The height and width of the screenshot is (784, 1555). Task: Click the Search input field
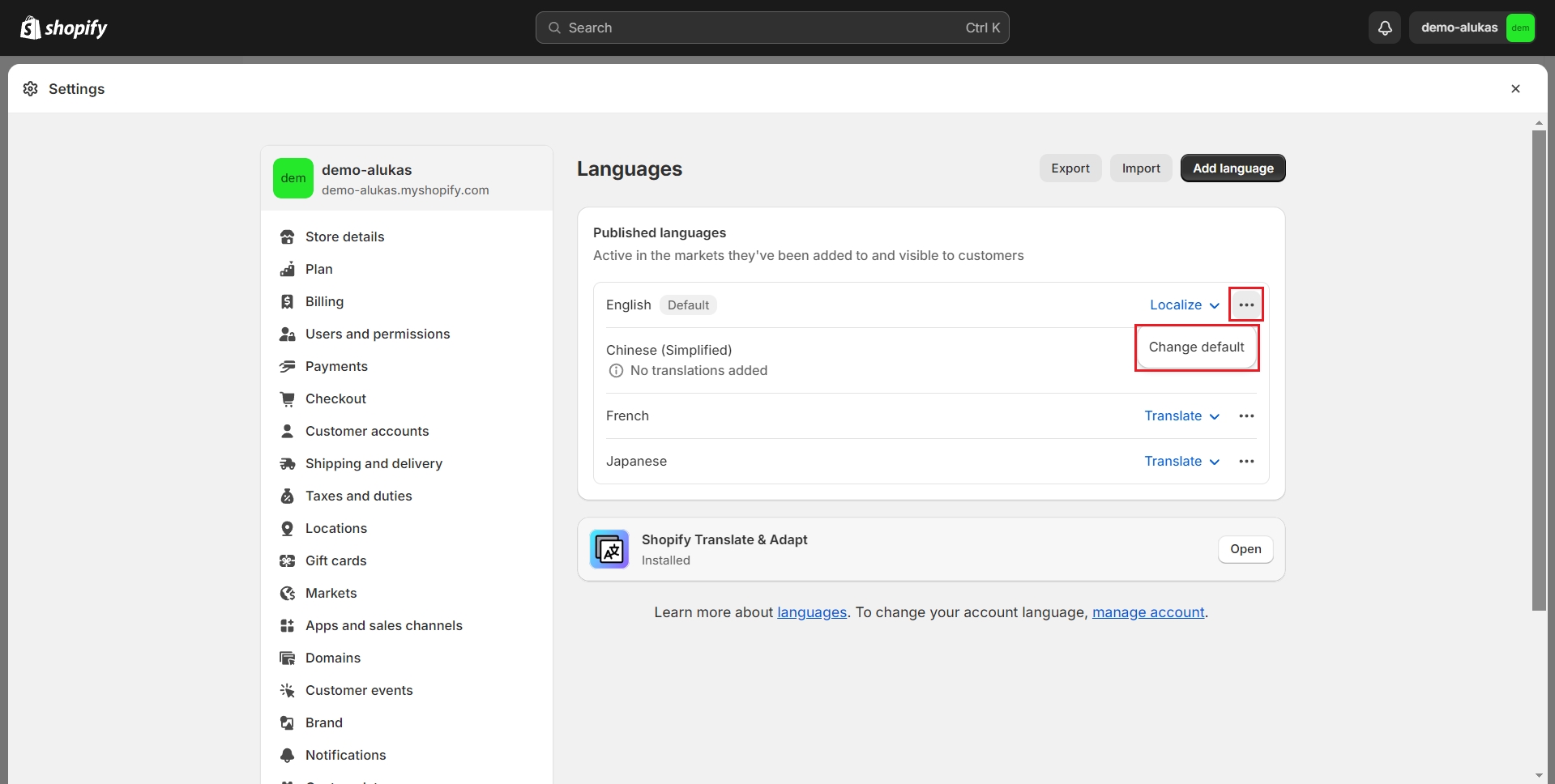click(x=771, y=28)
